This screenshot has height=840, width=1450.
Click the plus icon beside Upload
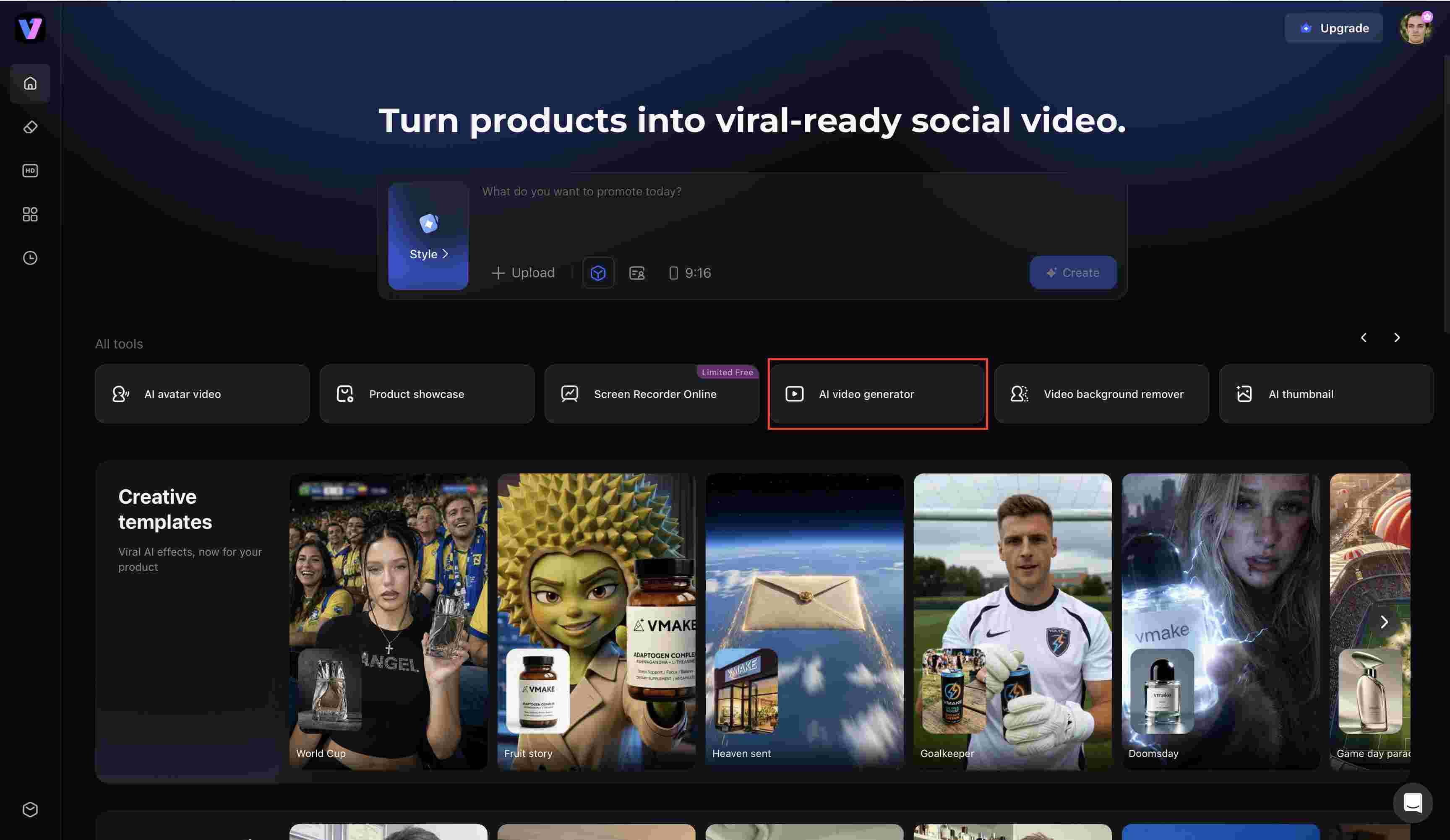click(x=498, y=273)
